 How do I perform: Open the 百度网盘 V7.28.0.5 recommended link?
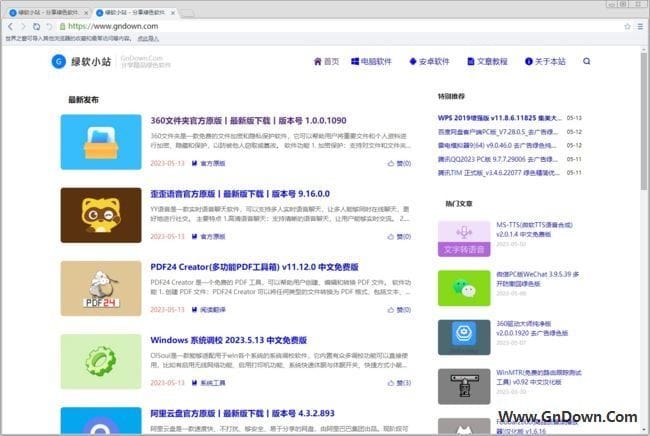tap(498, 132)
